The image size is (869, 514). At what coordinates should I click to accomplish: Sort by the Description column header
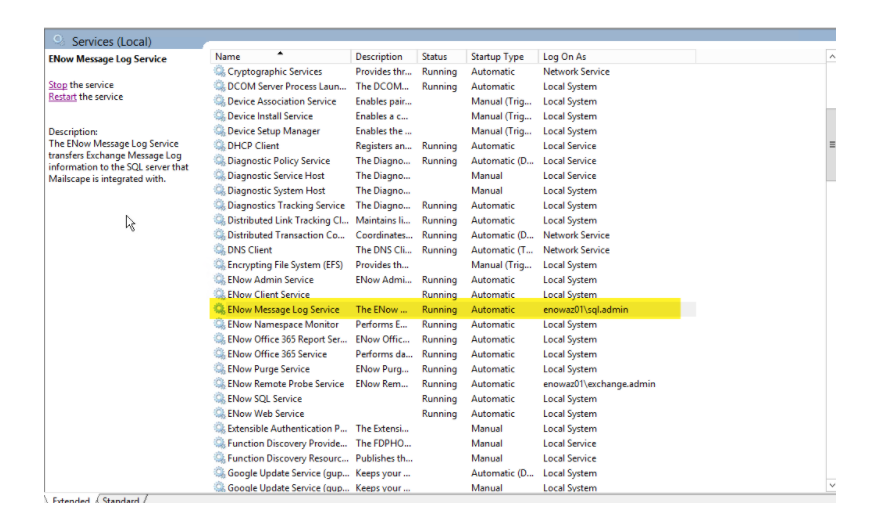pos(384,57)
